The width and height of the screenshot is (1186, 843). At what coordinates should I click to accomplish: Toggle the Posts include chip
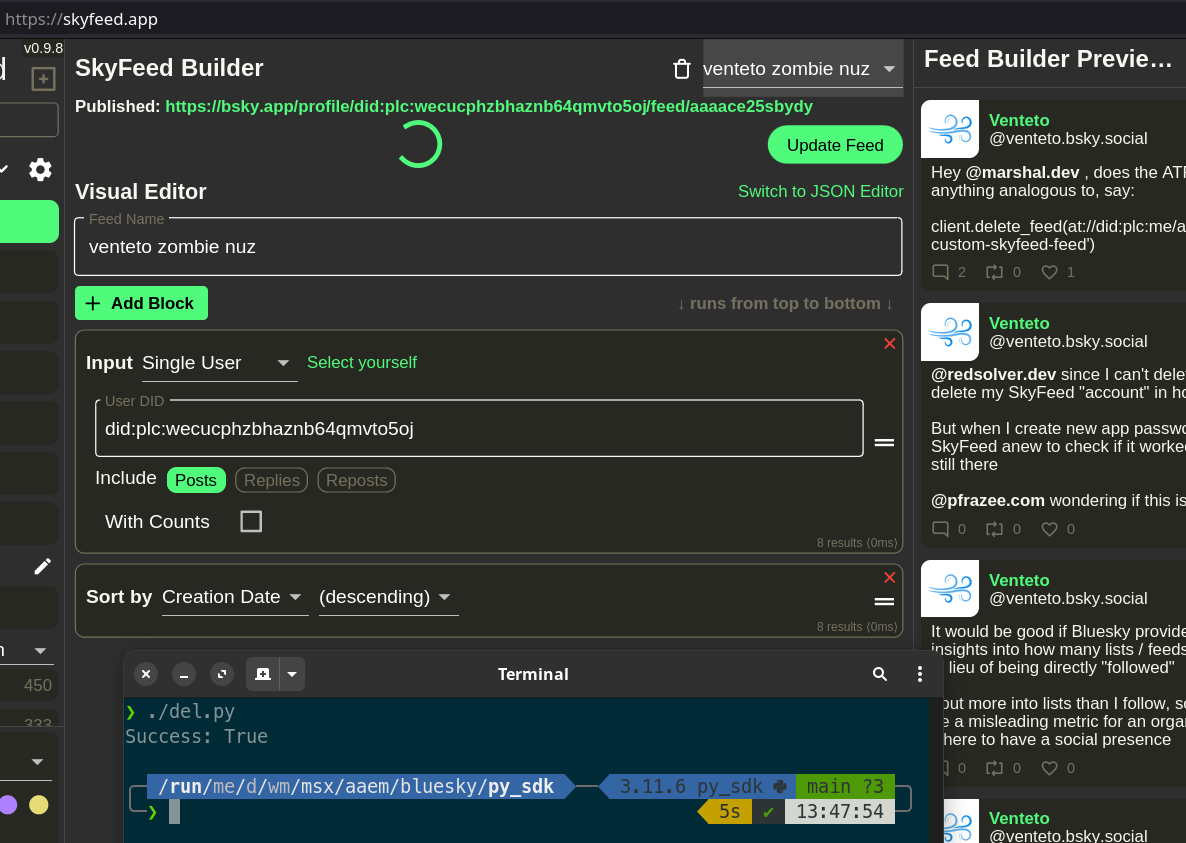click(x=196, y=480)
